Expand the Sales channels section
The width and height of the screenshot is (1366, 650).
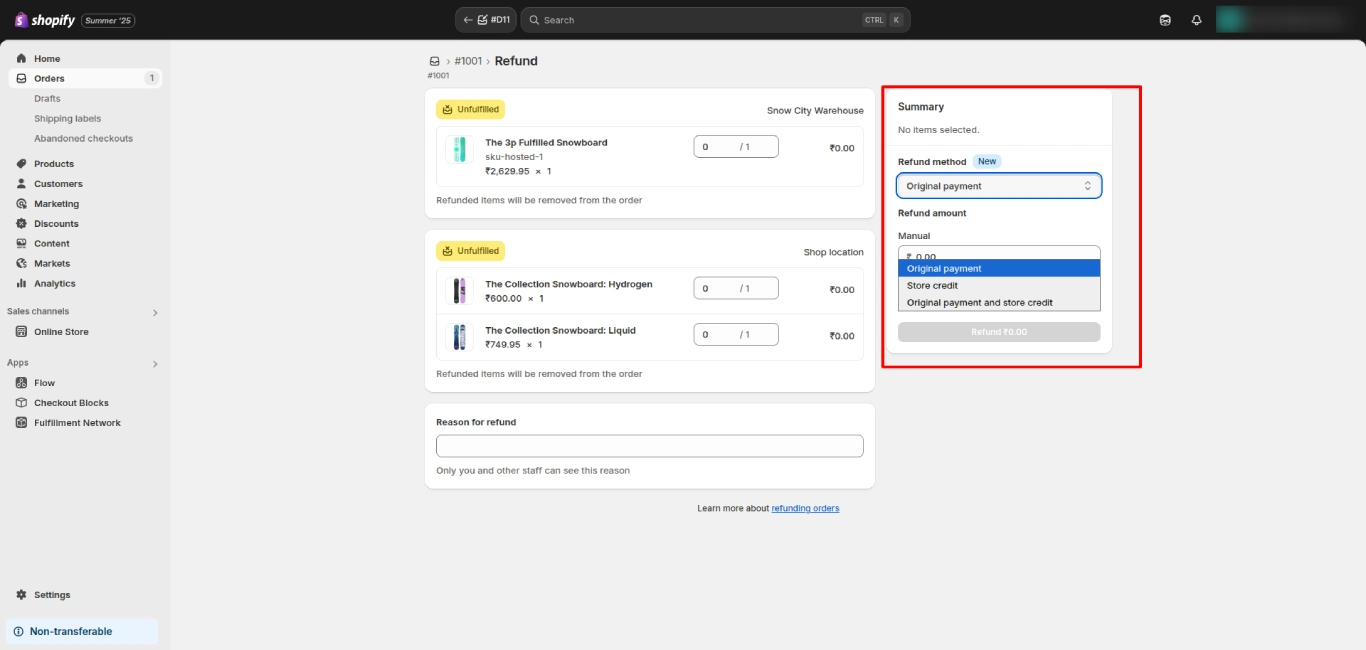155,313
